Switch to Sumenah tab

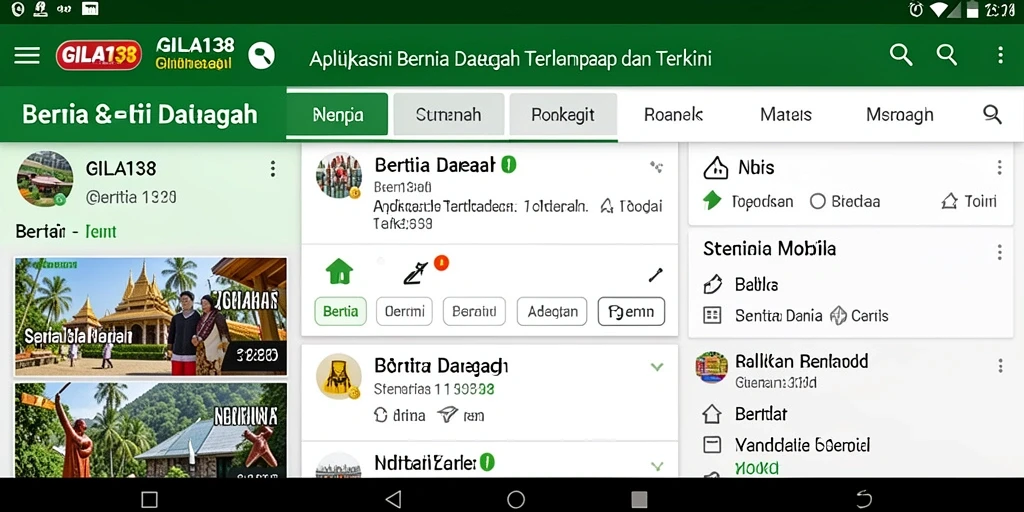[x=449, y=115]
